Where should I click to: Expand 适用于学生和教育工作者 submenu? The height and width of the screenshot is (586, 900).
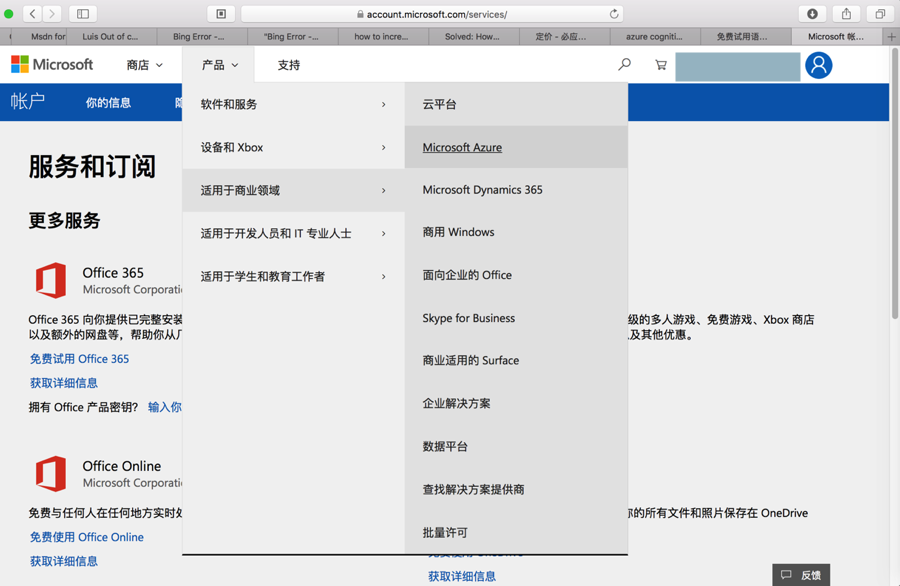(x=293, y=277)
